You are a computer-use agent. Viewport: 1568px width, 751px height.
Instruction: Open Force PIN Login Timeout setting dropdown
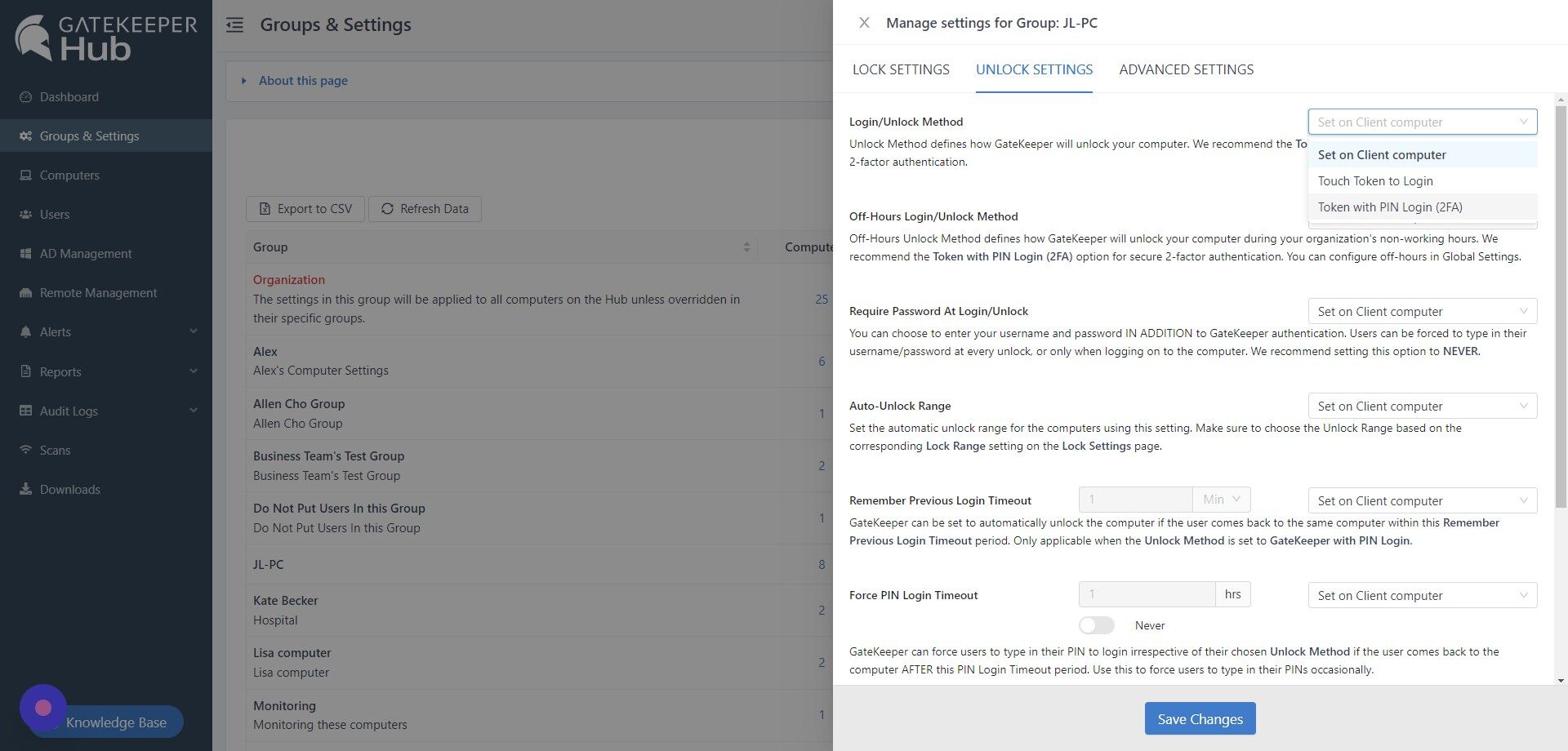coord(1422,595)
